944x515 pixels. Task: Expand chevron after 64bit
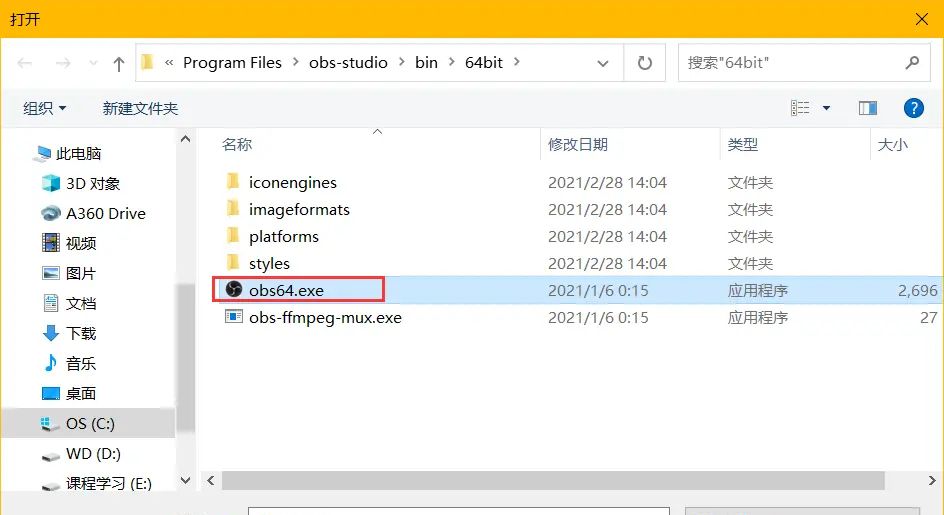pyautogui.click(x=517, y=62)
